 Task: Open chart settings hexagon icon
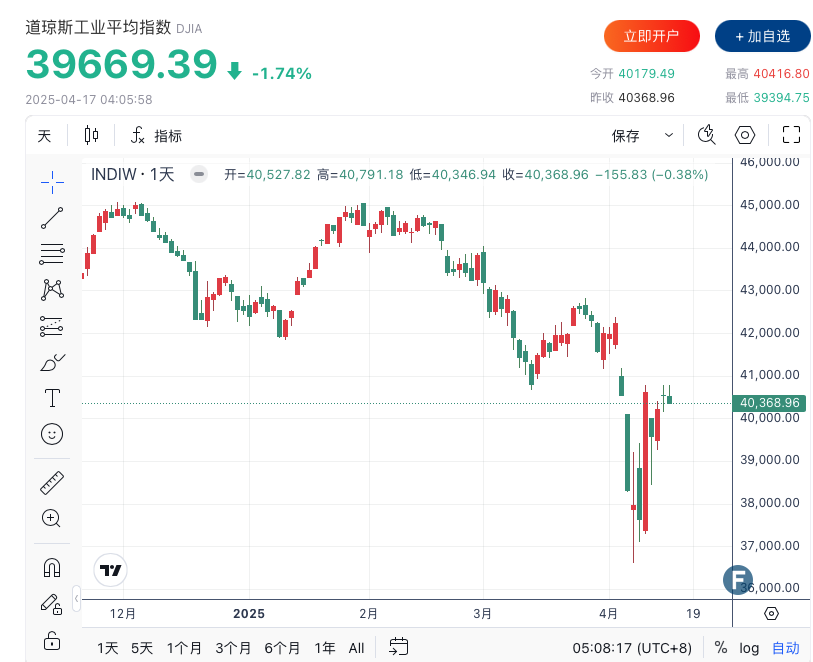[x=745, y=136]
